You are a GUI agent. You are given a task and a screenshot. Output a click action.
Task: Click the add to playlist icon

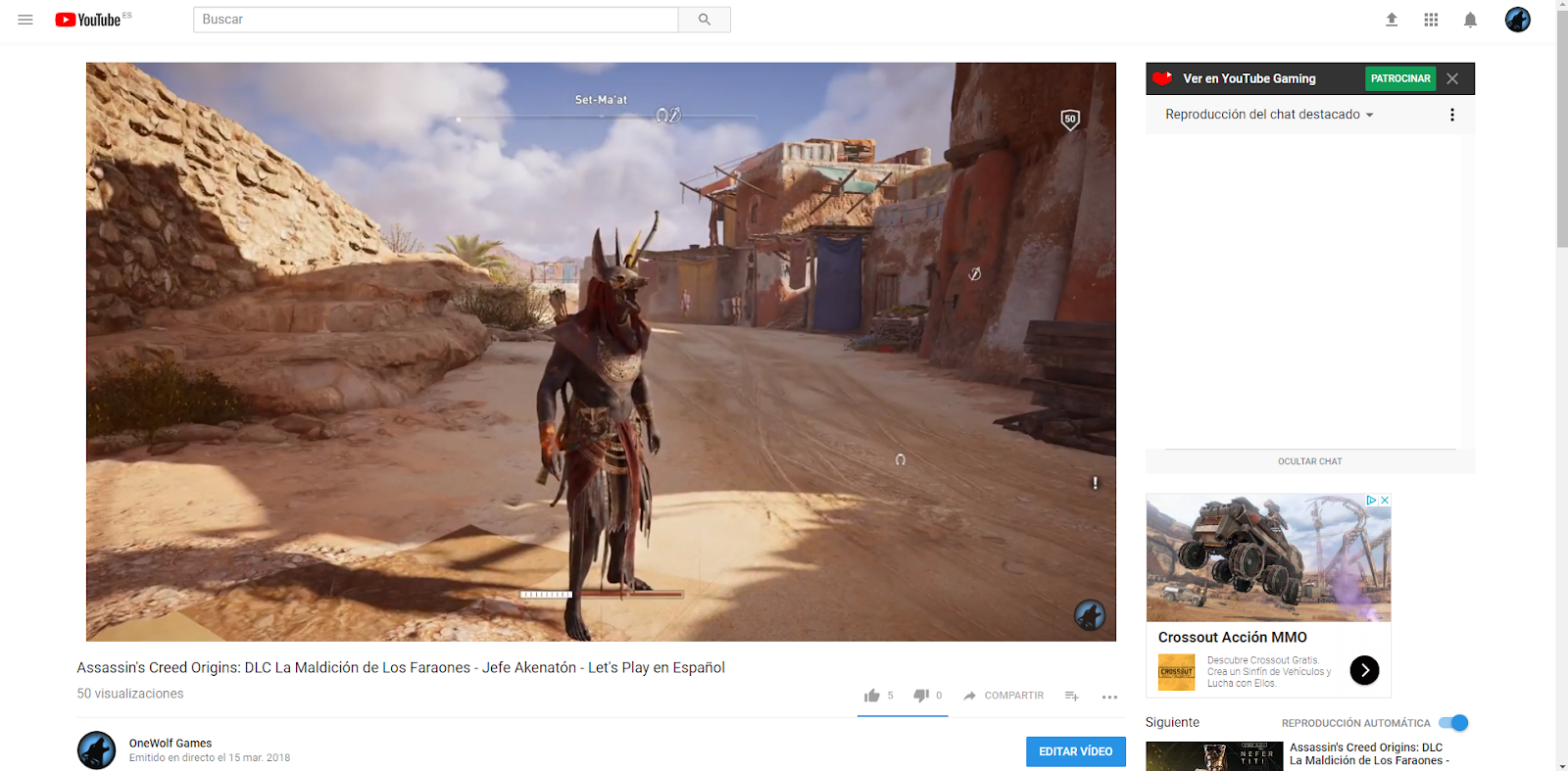1072,696
